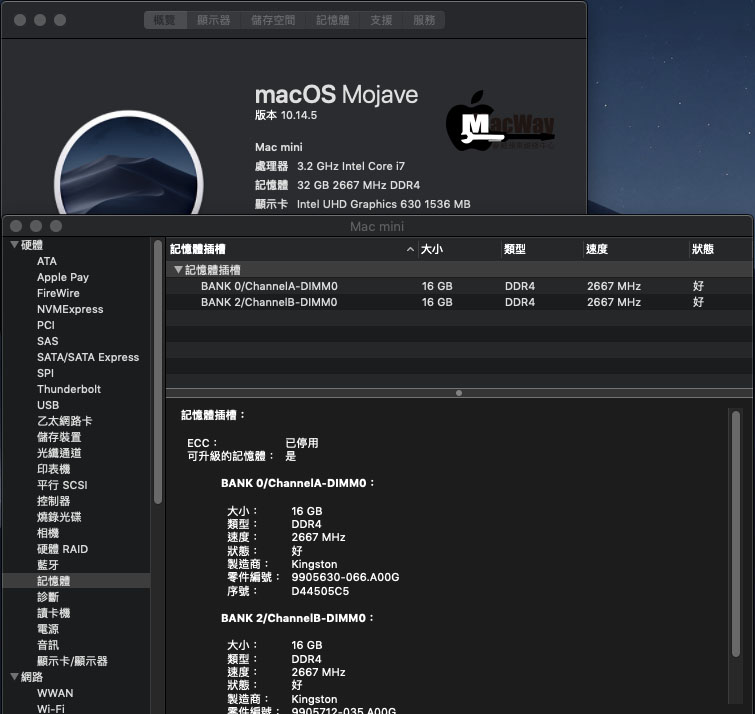
Task: Select 燒錄光碟 in sidebar
Action: (59, 517)
